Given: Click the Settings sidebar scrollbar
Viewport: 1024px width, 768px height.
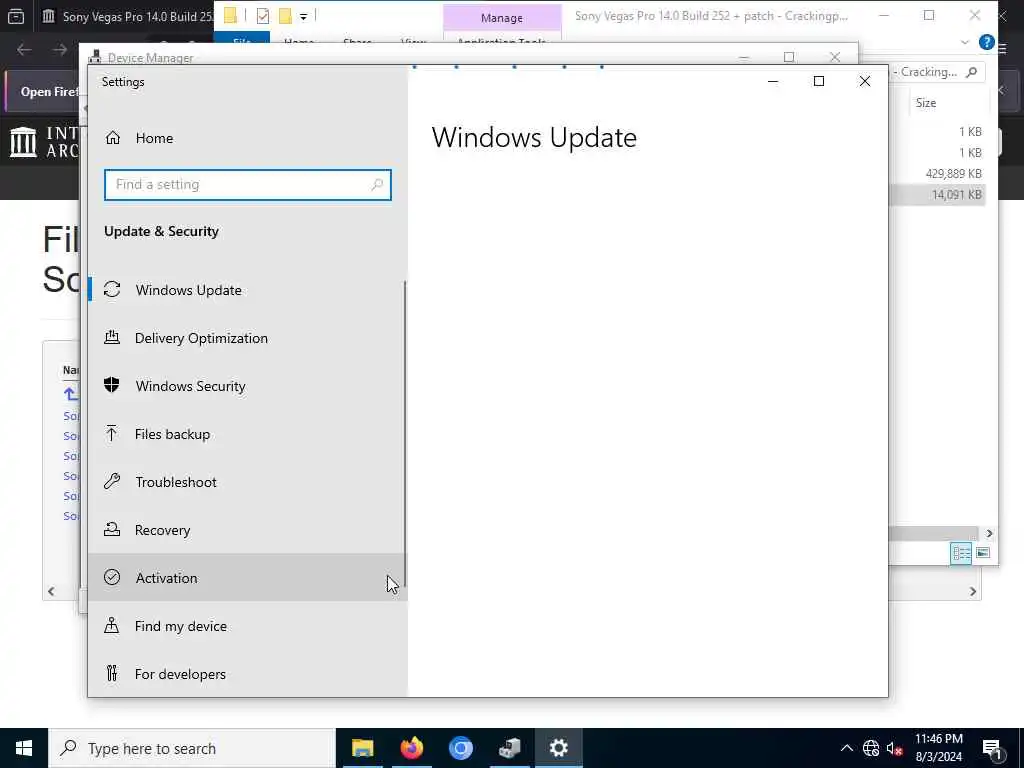Looking at the screenshot, I should [405, 434].
